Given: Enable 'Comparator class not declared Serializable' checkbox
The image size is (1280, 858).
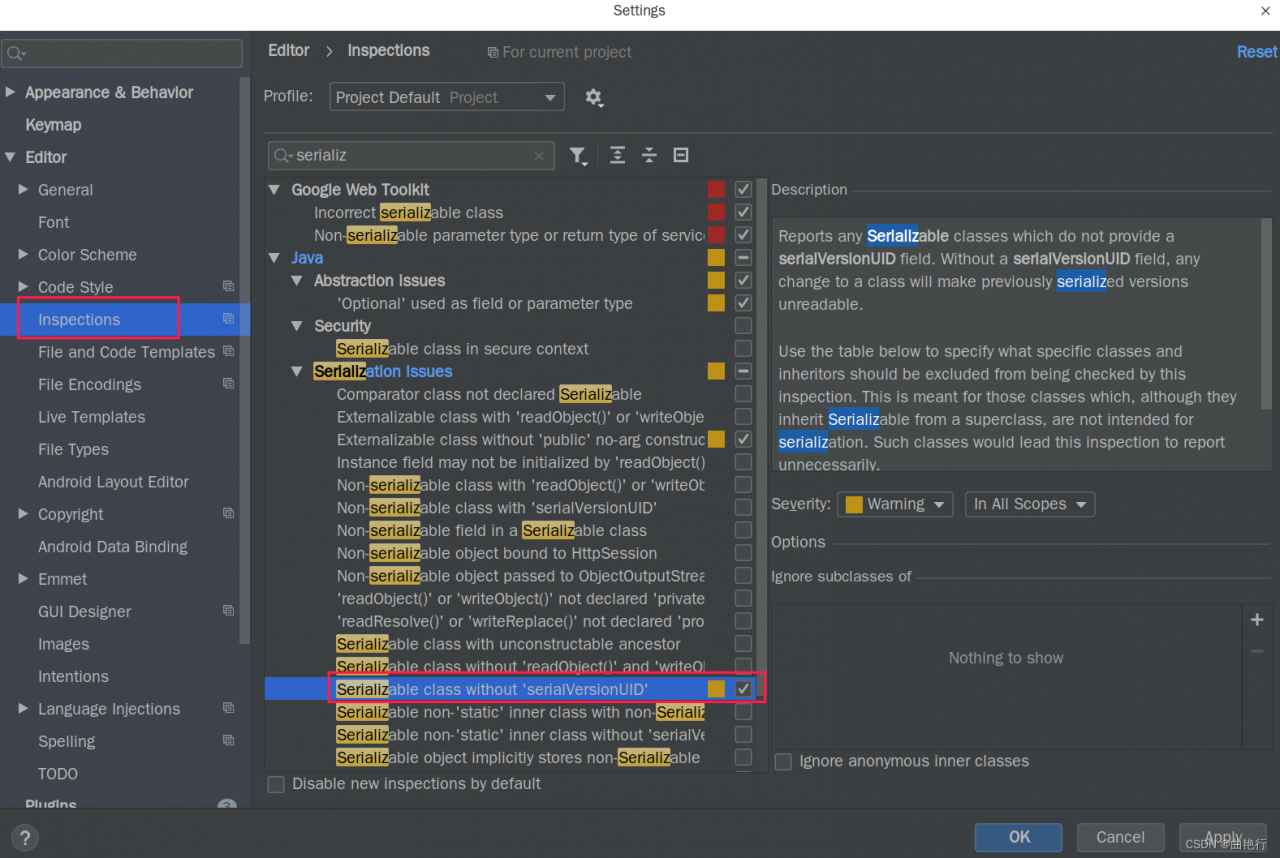Looking at the screenshot, I should point(743,394).
